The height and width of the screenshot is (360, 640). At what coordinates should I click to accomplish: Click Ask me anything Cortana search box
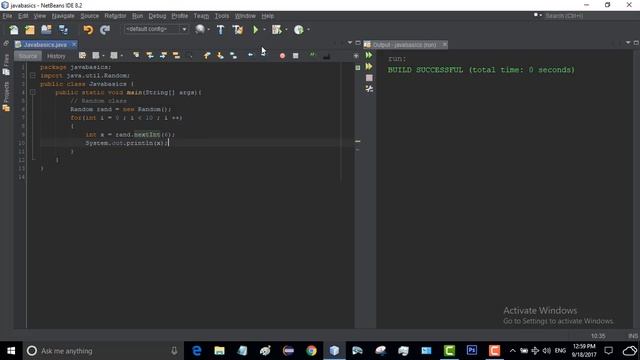click(102, 351)
